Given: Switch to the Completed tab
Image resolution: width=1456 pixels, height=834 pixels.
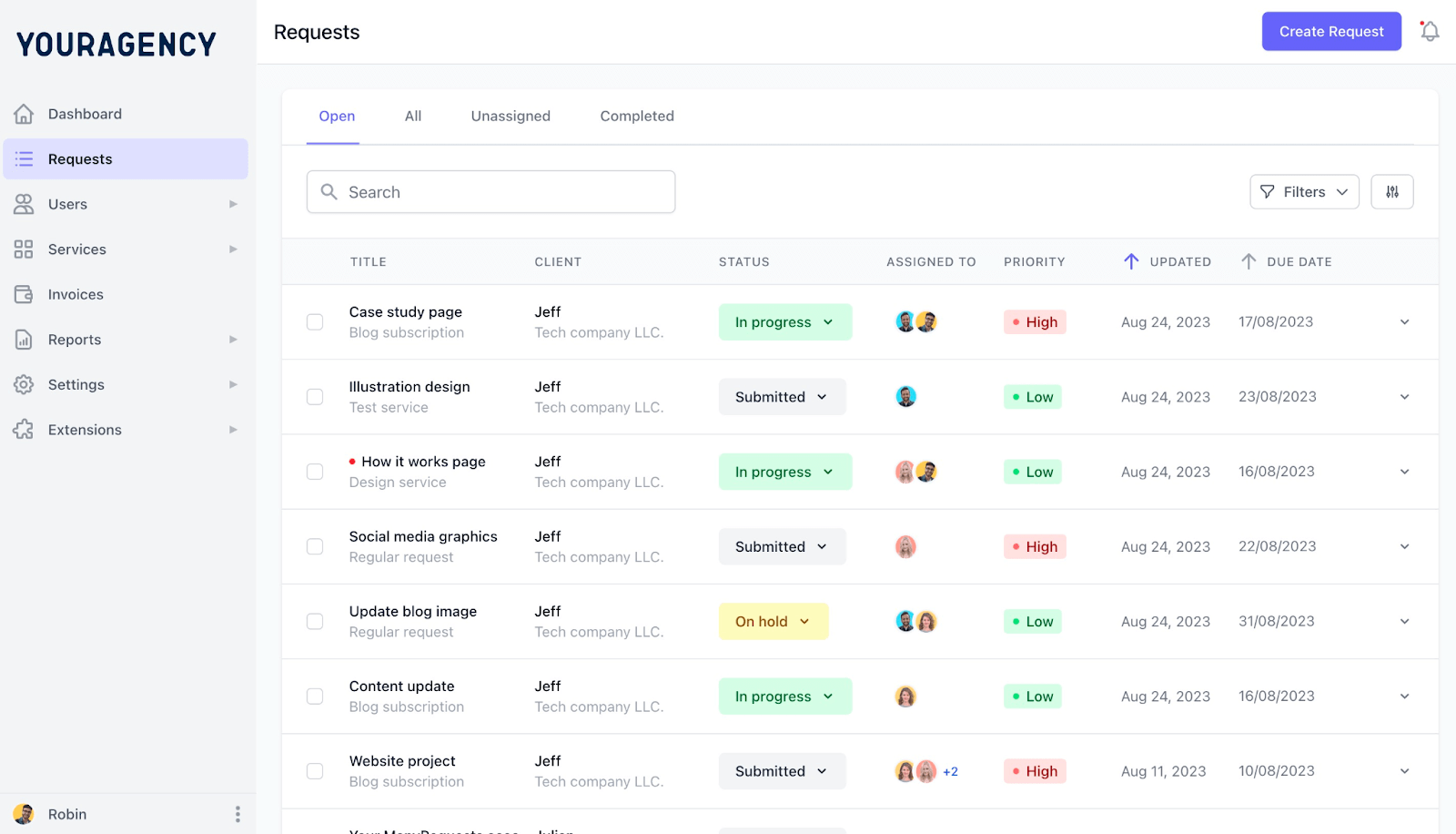Looking at the screenshot, I should 636,116.
